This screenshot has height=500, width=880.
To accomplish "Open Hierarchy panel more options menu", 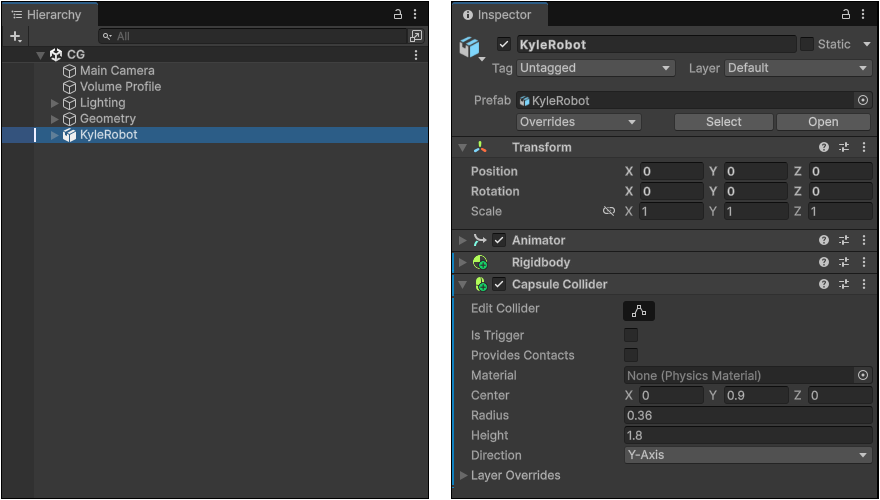I will point(415,15).
